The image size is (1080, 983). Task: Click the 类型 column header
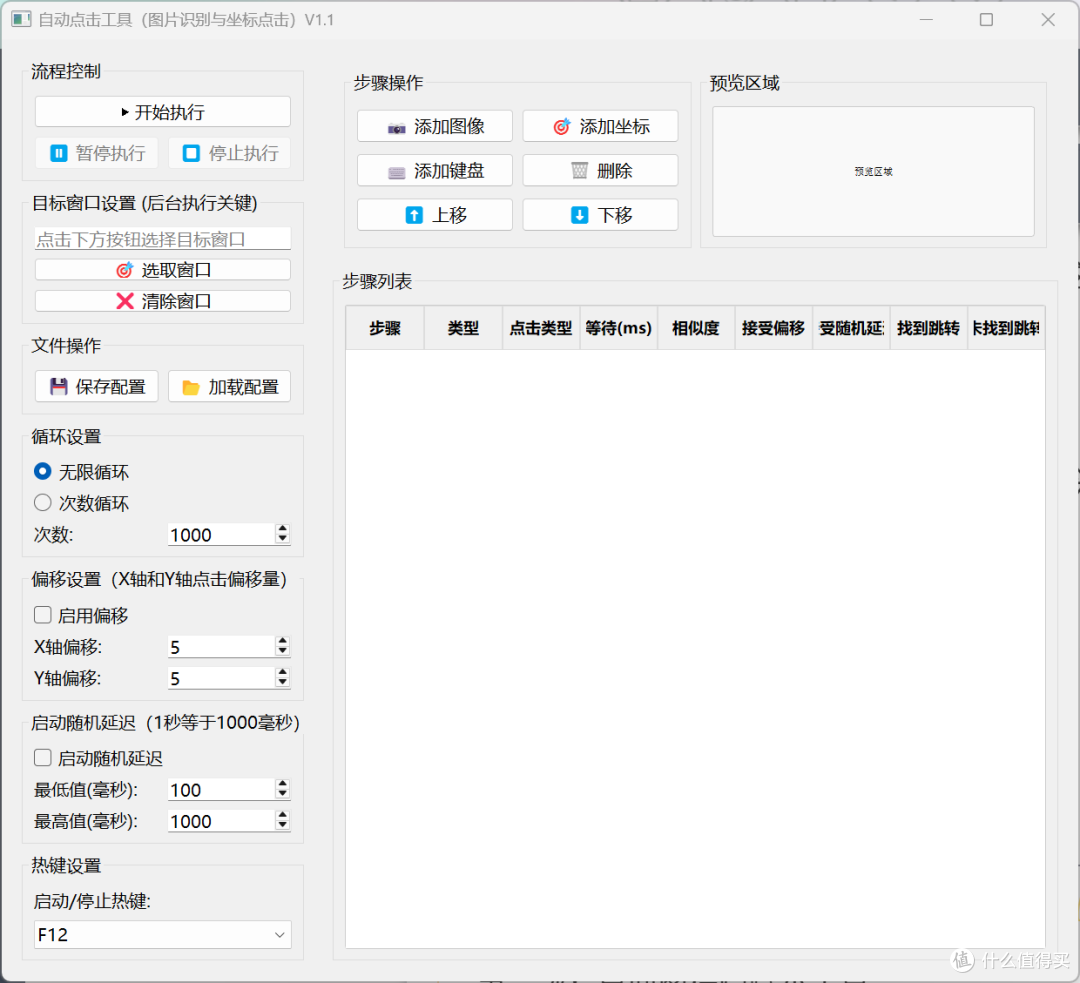point(463,328)
